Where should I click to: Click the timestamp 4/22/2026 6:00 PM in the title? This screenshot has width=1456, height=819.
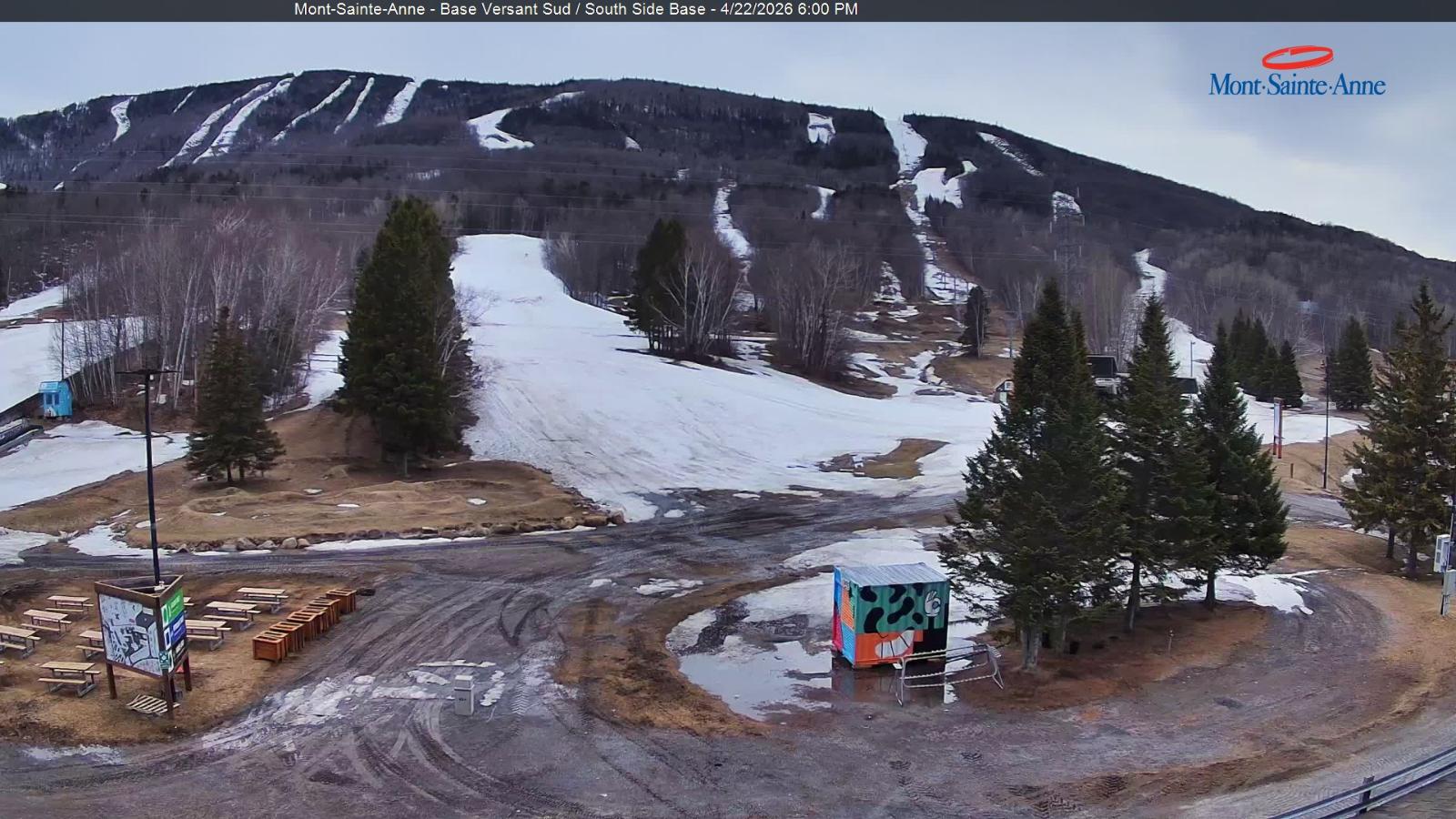788,10
